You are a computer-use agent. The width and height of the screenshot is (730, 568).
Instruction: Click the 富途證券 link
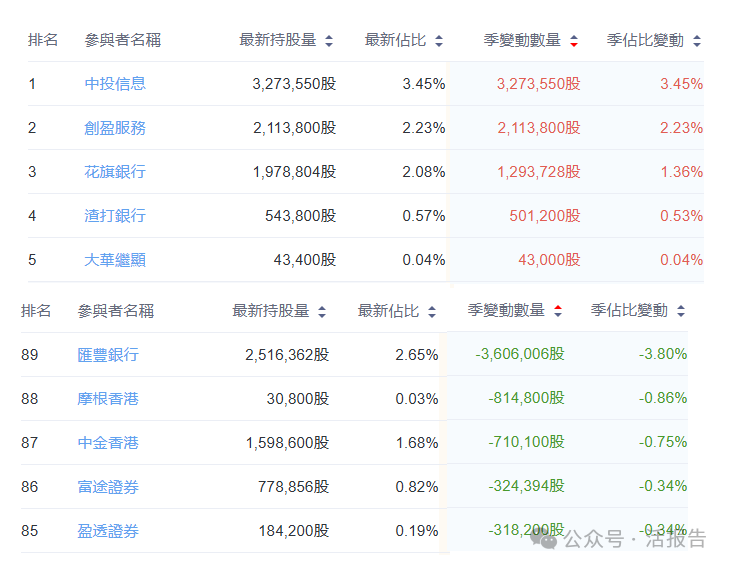(x=108, y=487)
